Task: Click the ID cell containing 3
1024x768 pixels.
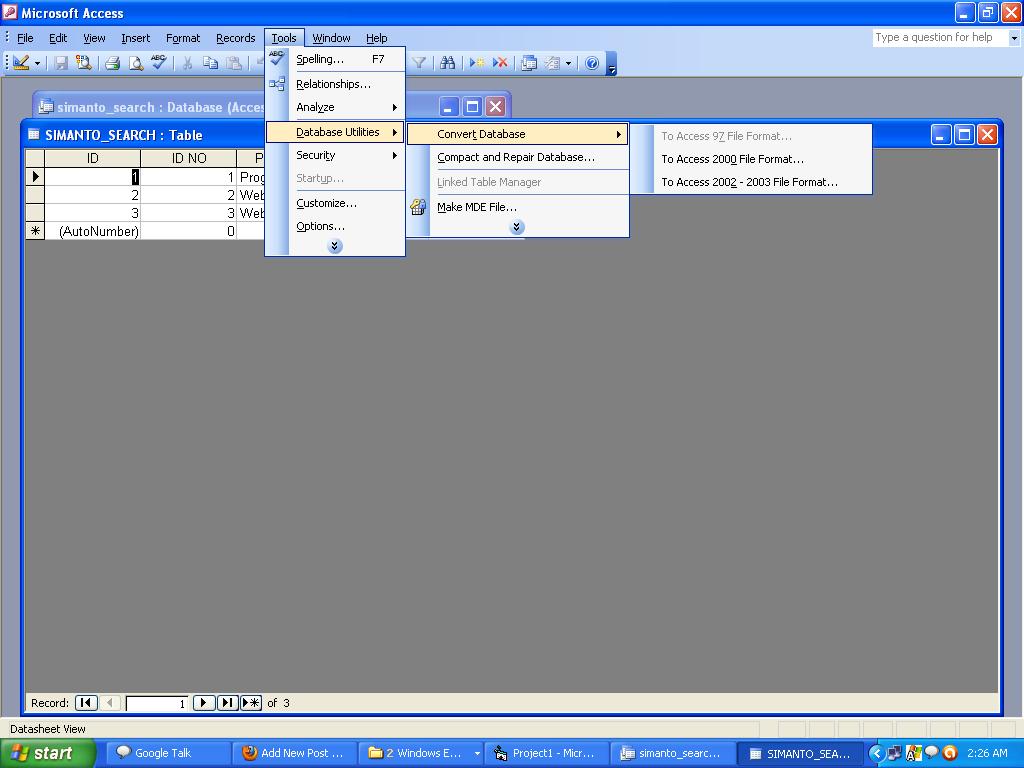Action: pos(92,213)
